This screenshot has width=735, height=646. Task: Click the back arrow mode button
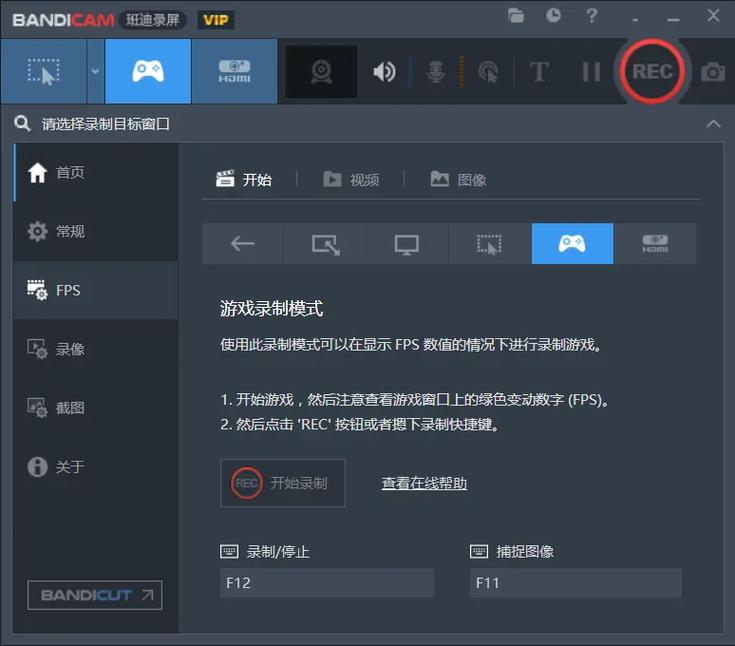243,244
